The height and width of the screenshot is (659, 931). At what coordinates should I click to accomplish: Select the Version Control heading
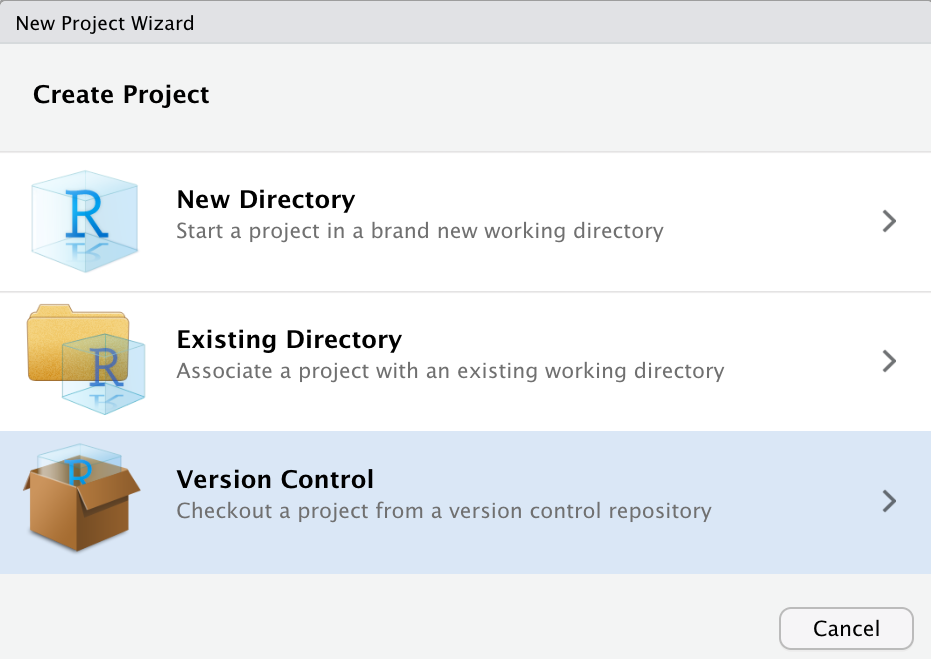(x=275, y=480)
